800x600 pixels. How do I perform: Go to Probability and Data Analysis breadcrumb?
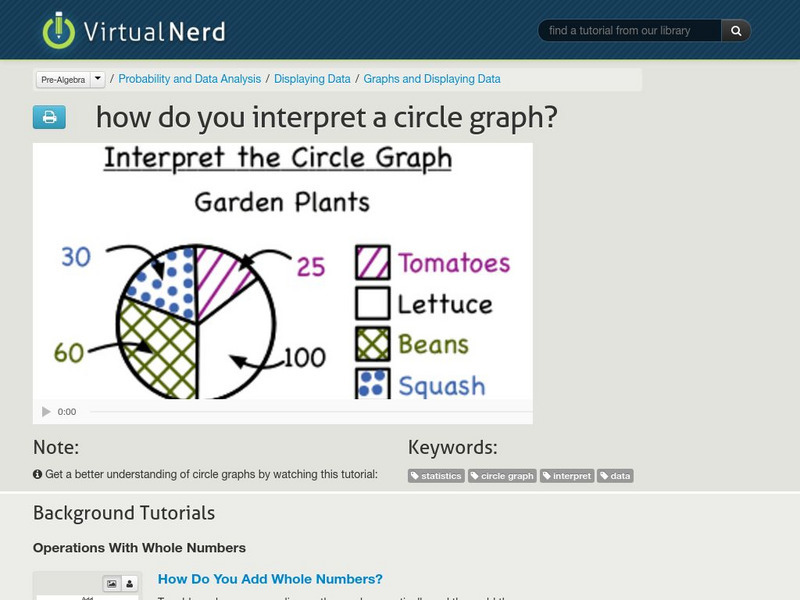[189, 79]
